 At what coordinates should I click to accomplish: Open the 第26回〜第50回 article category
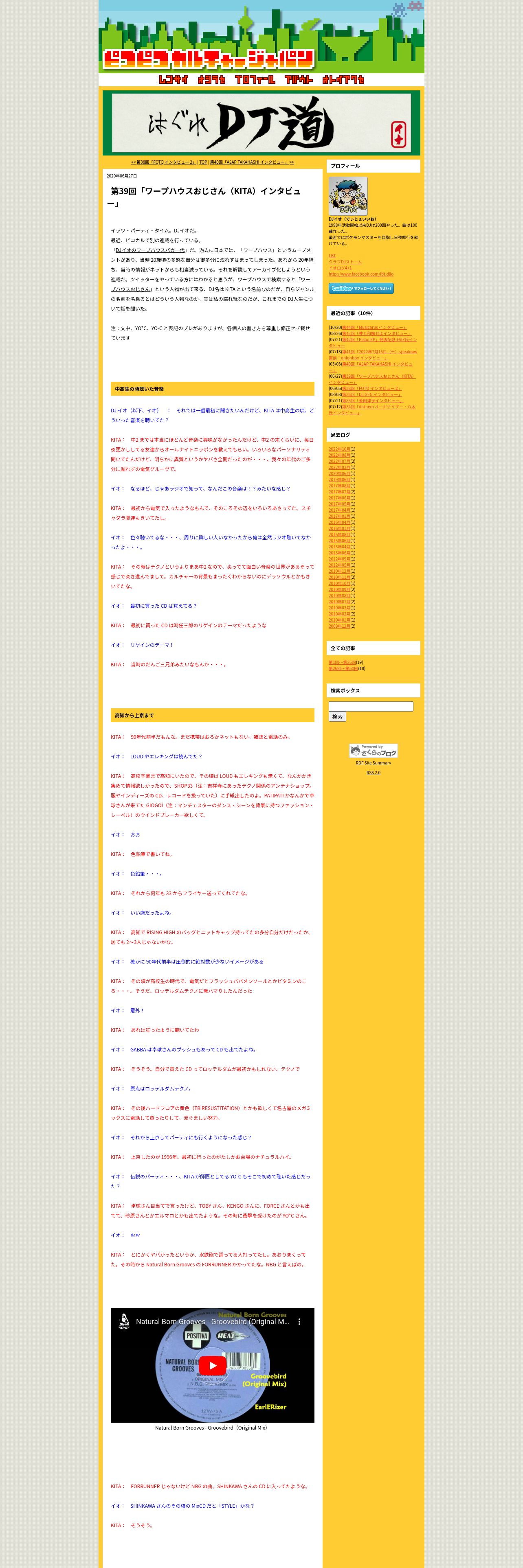[343, 668]
